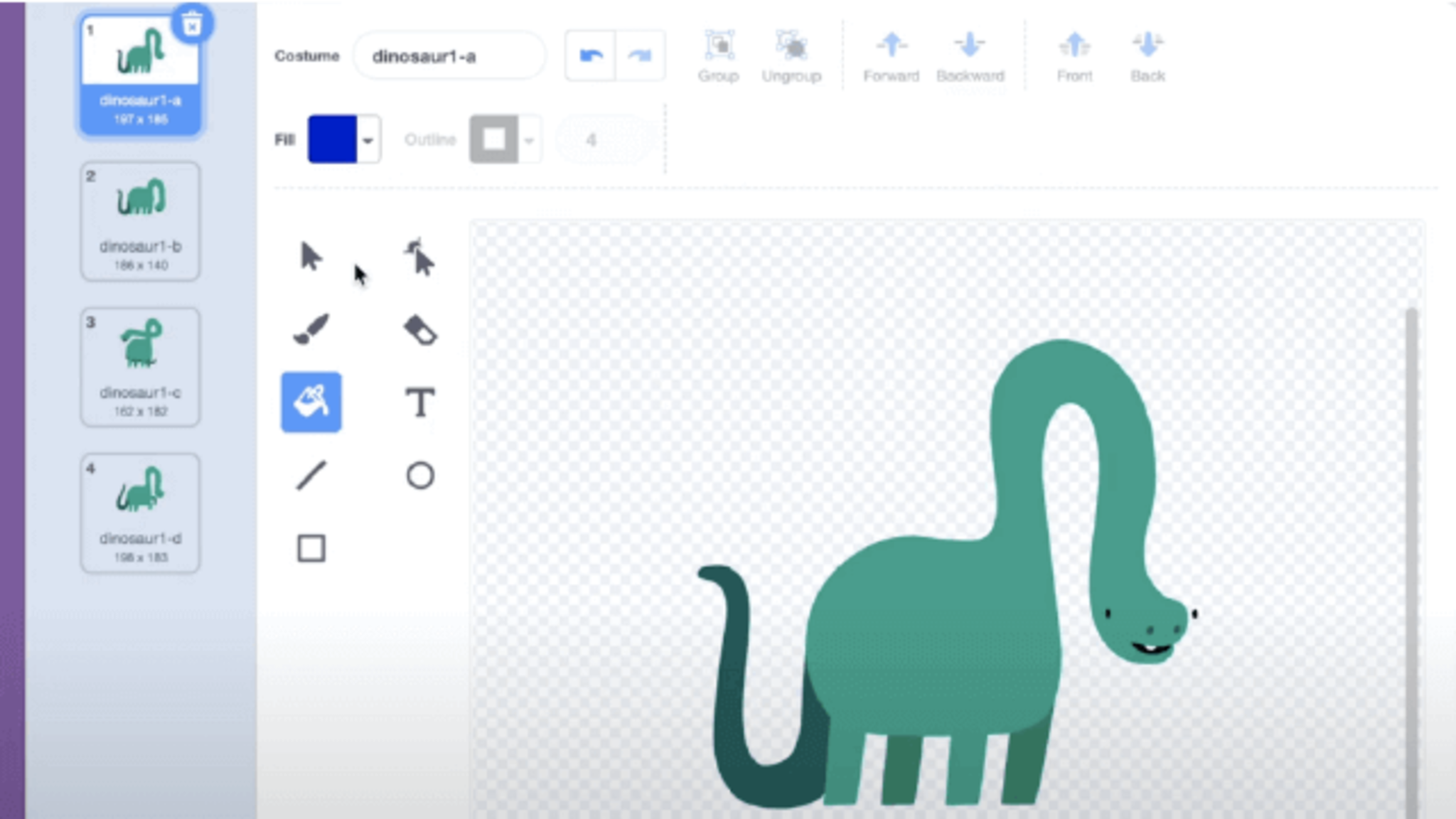Pick the Rectangle tool
Screen dimensions: 1456x819
click(x=311, y=549)
